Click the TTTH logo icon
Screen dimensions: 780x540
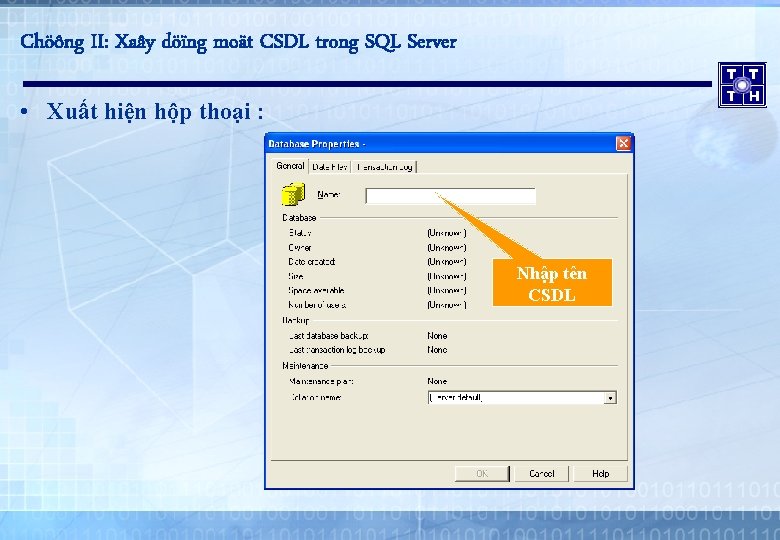pos(742,85)
